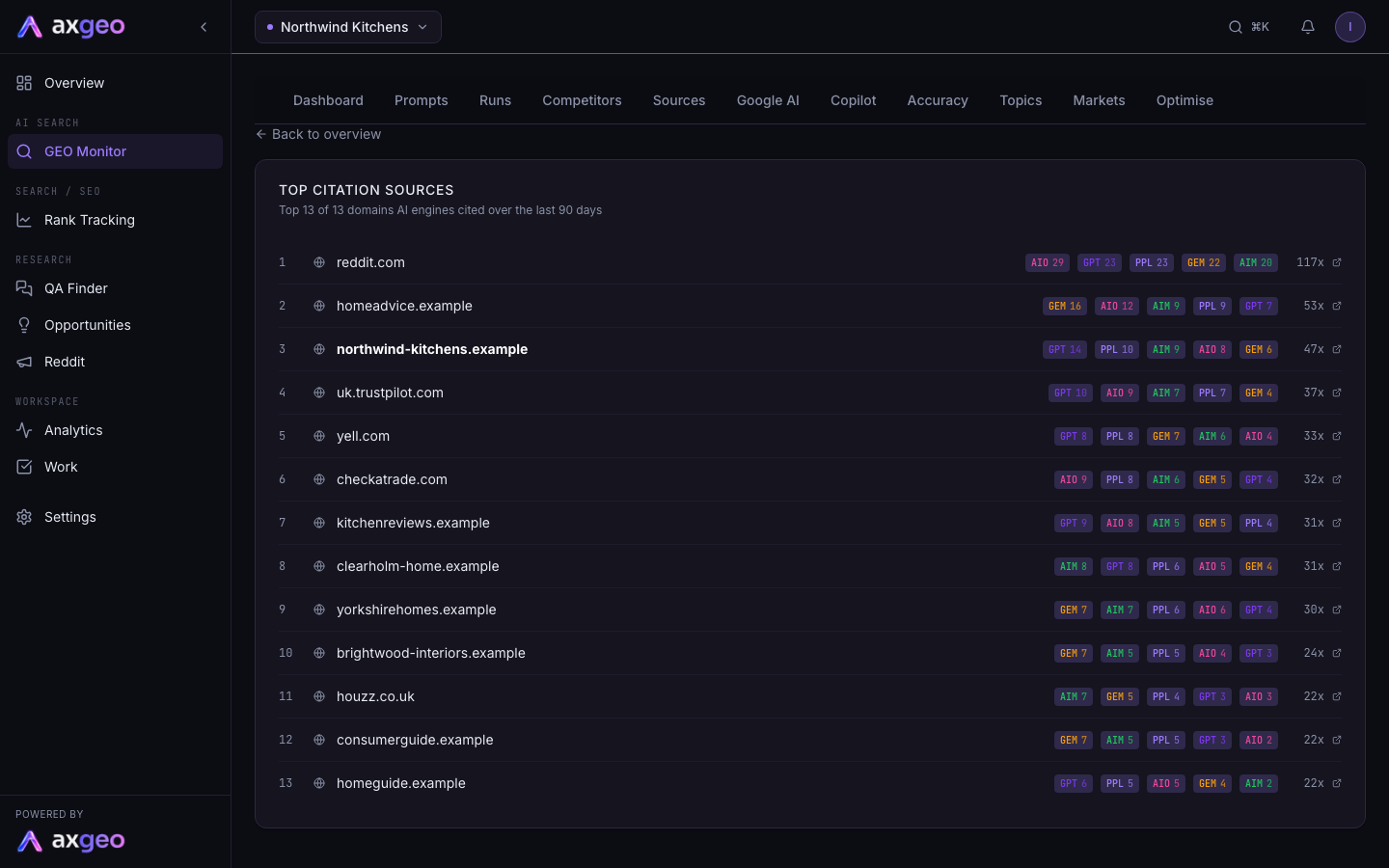
Task: Click the AIO 29 badge on reddit.com row
Action: (x=1048, y=262)
